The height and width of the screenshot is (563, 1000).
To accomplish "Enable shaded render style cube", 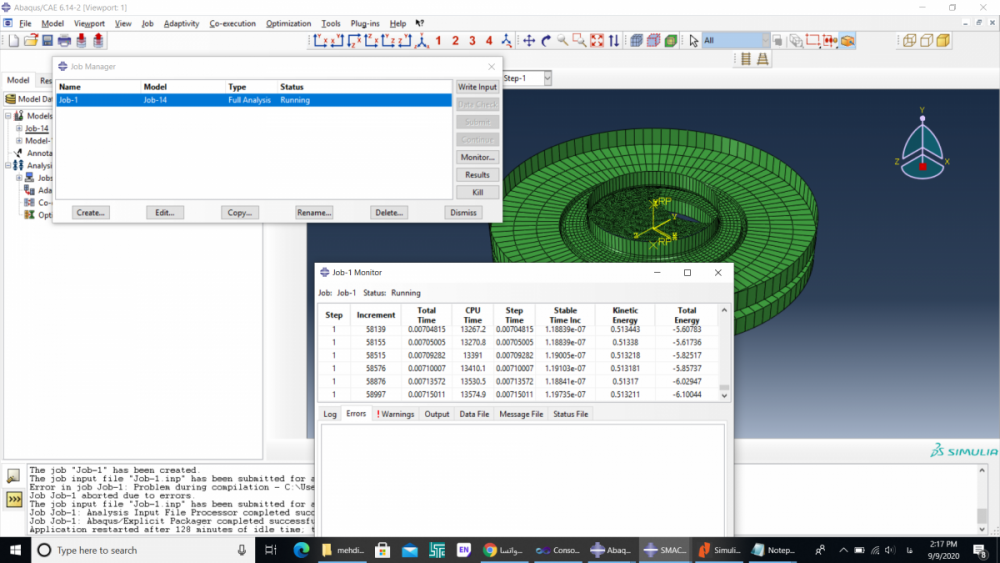I will (943, 41).
